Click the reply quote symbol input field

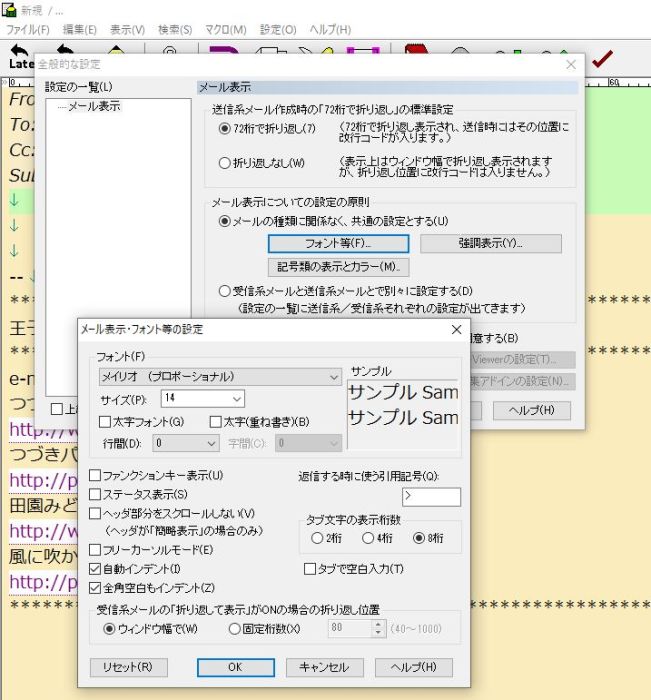pyautogui.click(x=431, y=497)
